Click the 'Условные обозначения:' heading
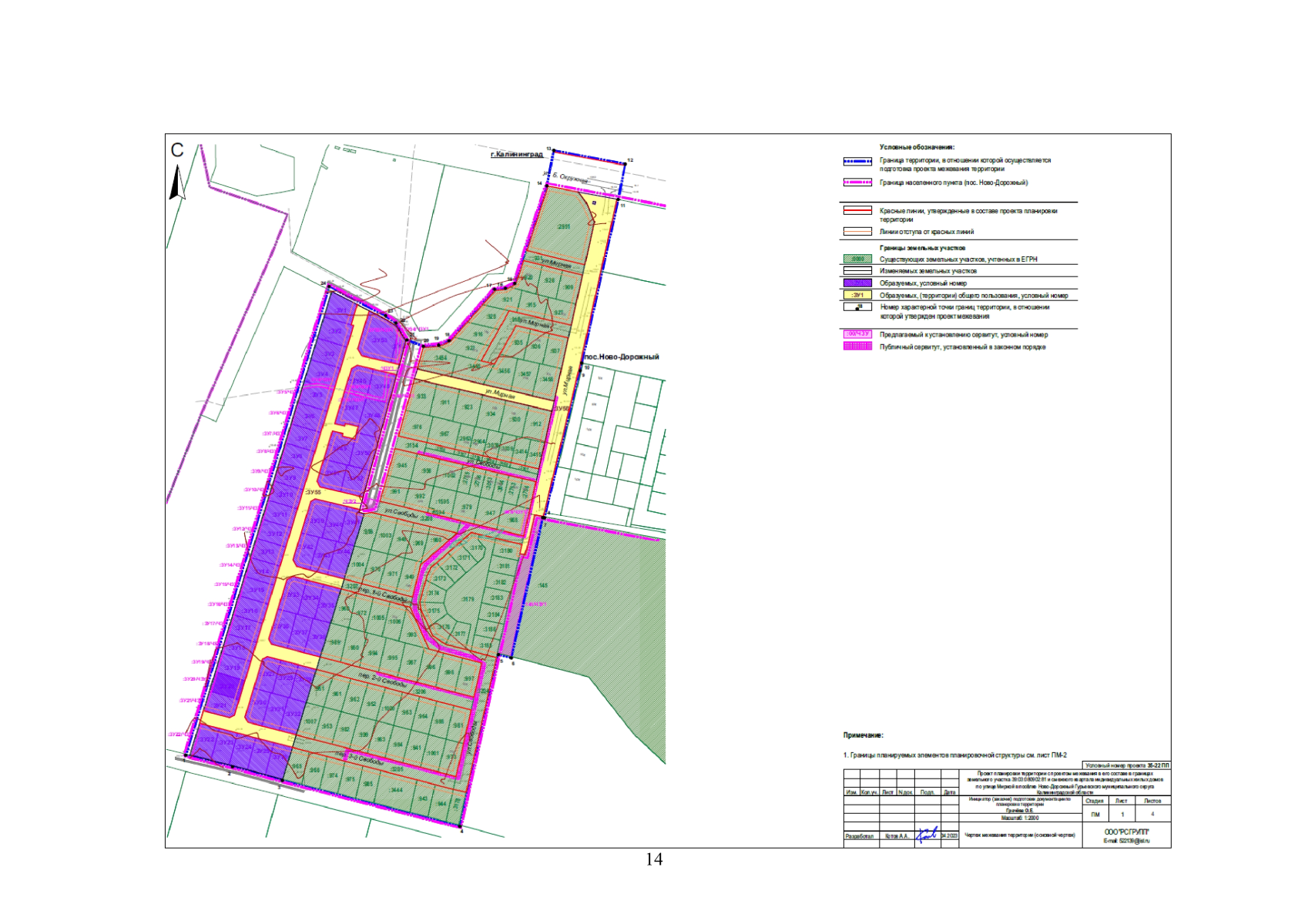 pyautogui.click(x=917, y=147)
